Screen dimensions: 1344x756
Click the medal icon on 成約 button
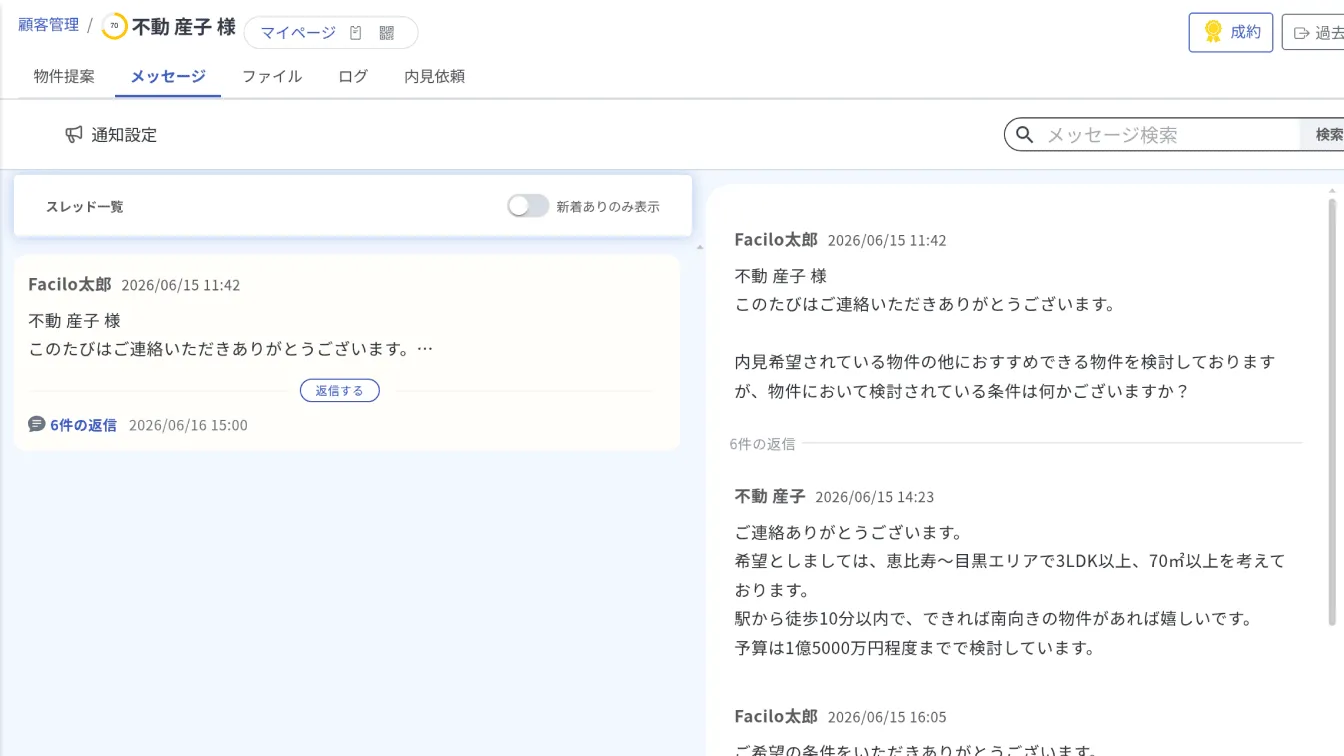click(x=1213, y=32)
